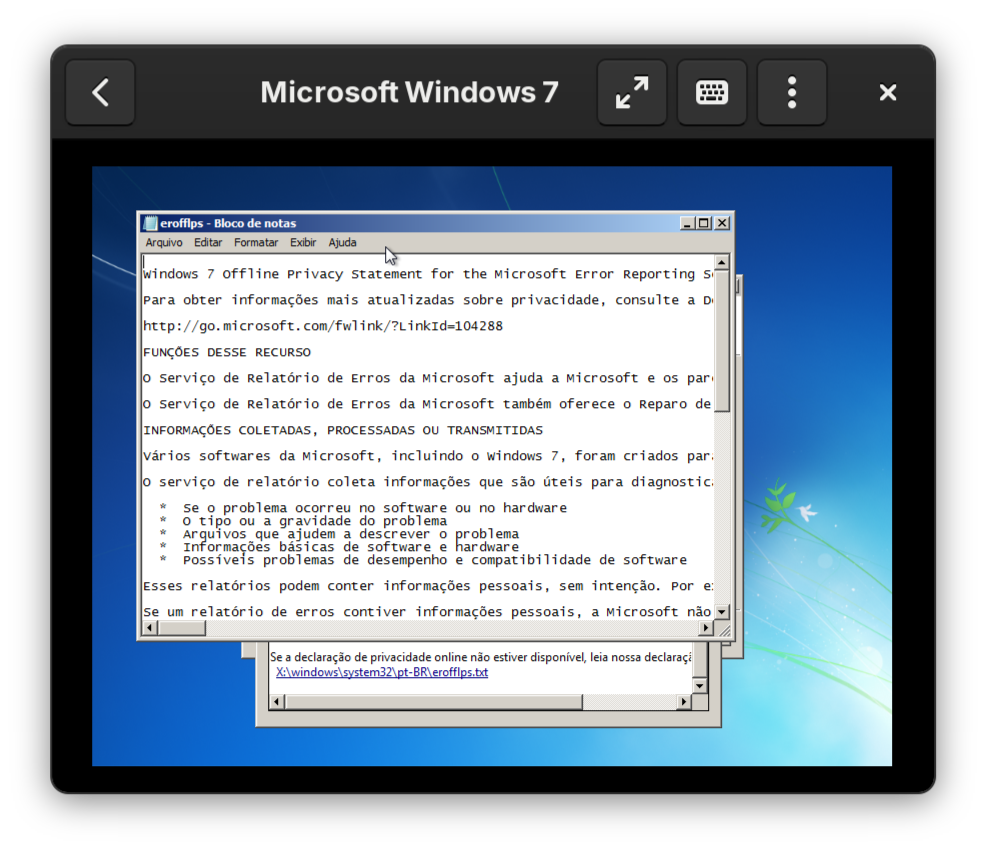Click the bullet 'Arquivos que ajudem a descrever o problema'
Screen dimensions: 986x850
(x=350, y=534)
